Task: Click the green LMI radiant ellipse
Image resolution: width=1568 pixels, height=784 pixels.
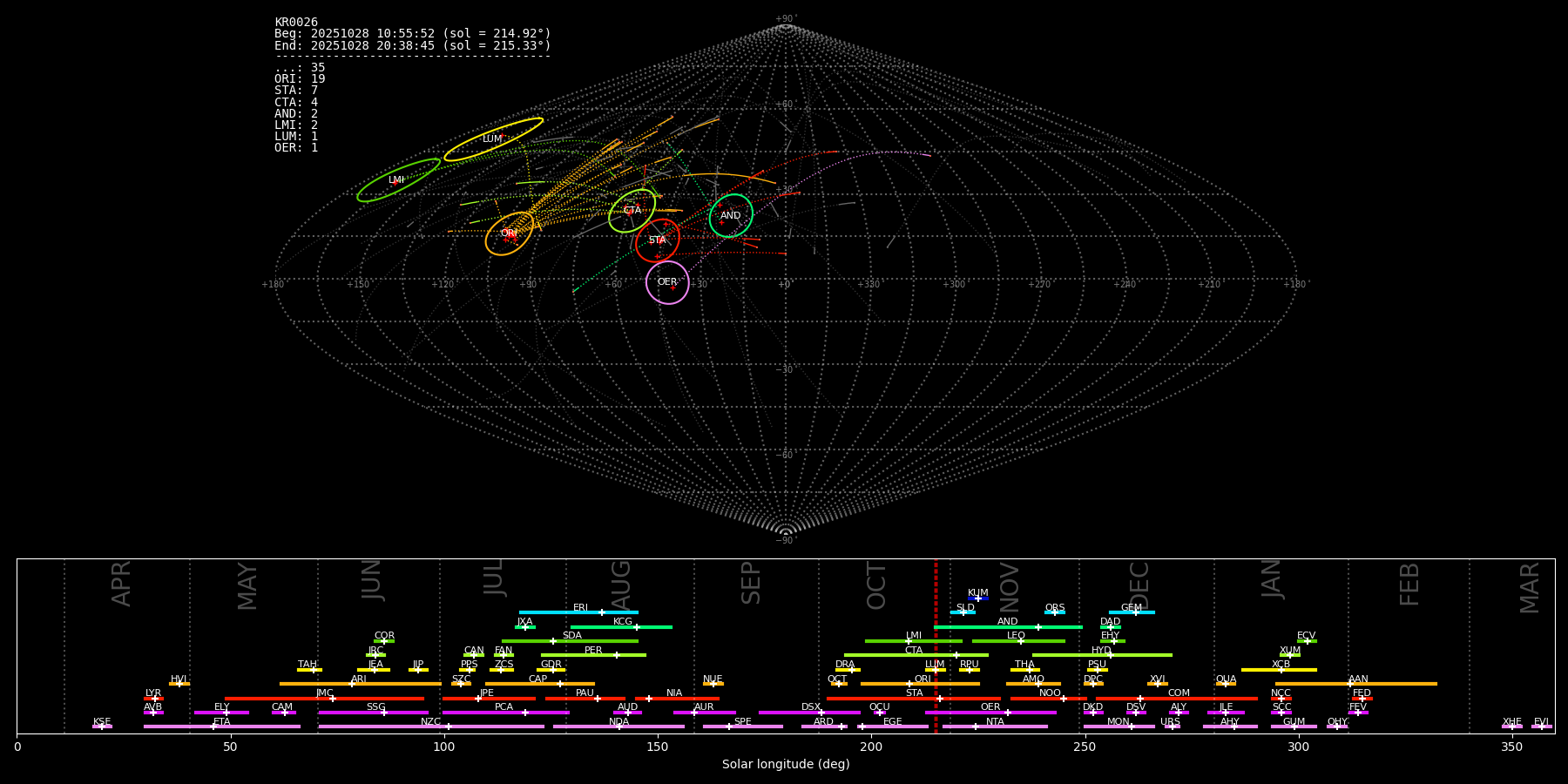Action: (398, 180)
